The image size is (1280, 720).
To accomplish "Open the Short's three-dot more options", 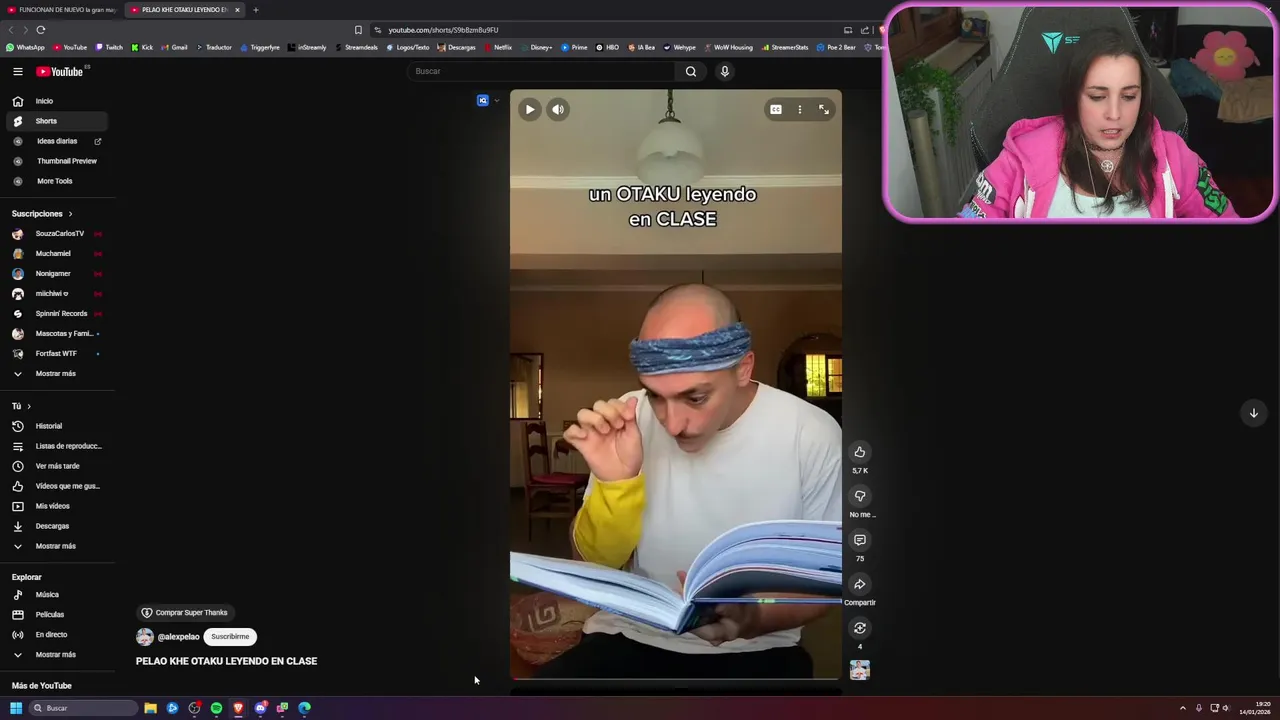I will [800, 110].
